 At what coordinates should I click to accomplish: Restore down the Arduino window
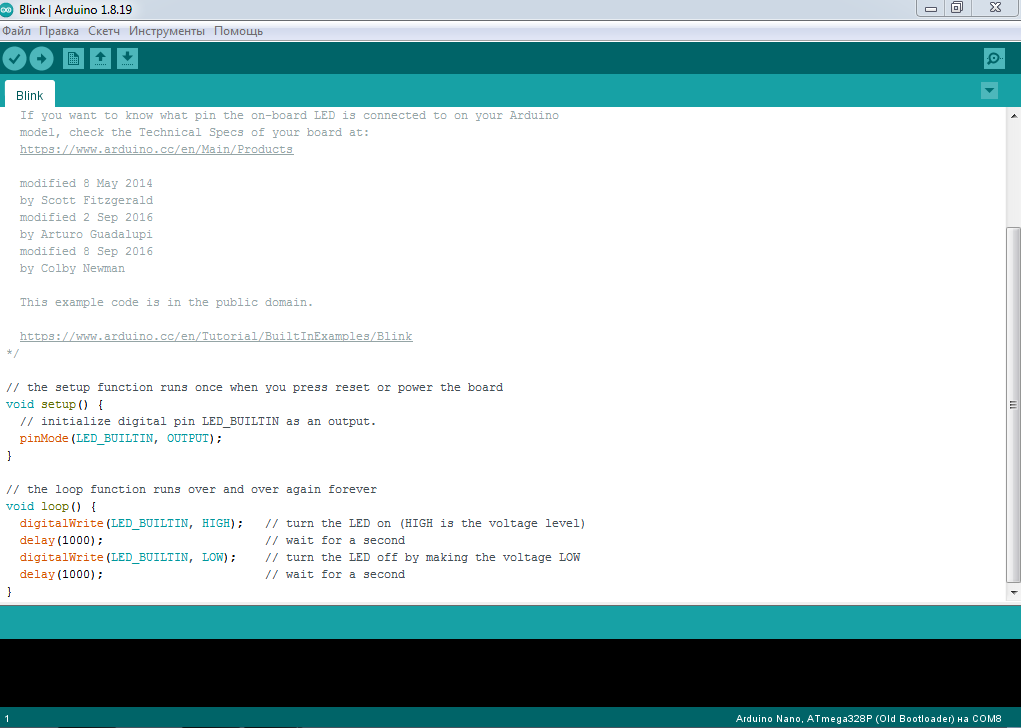point(957,8)
